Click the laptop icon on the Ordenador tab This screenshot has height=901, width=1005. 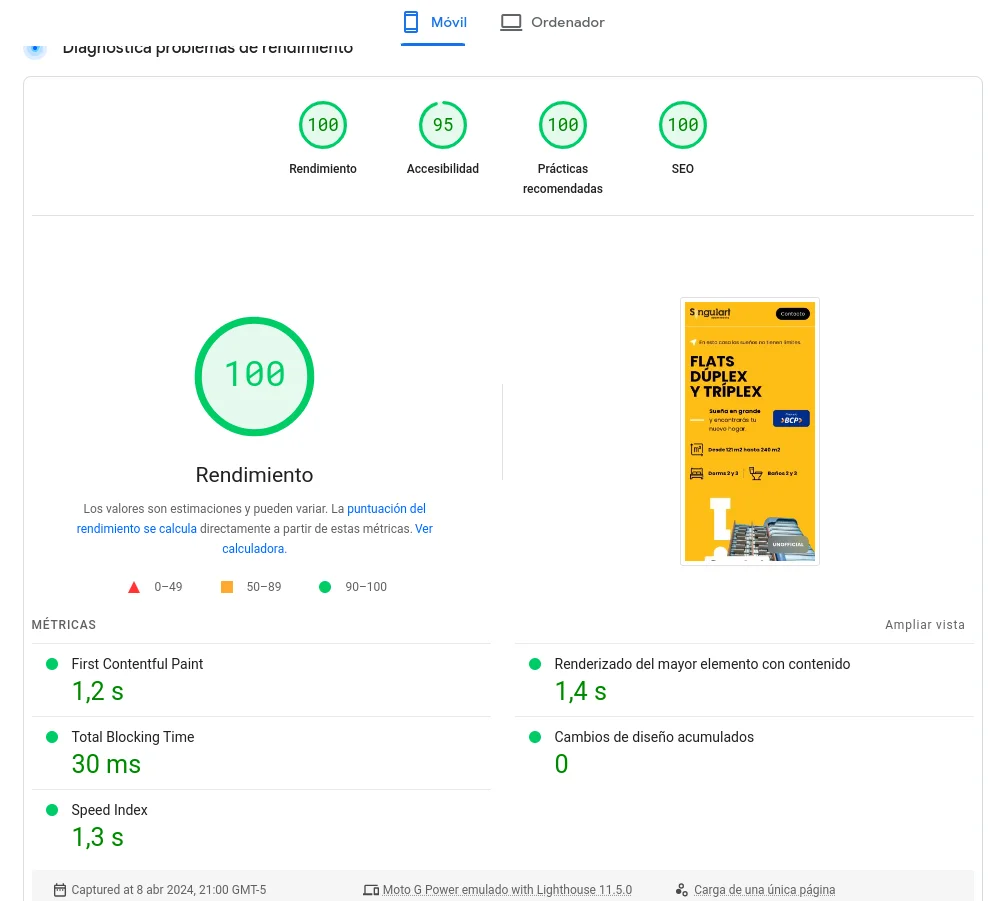coord(511,21)
